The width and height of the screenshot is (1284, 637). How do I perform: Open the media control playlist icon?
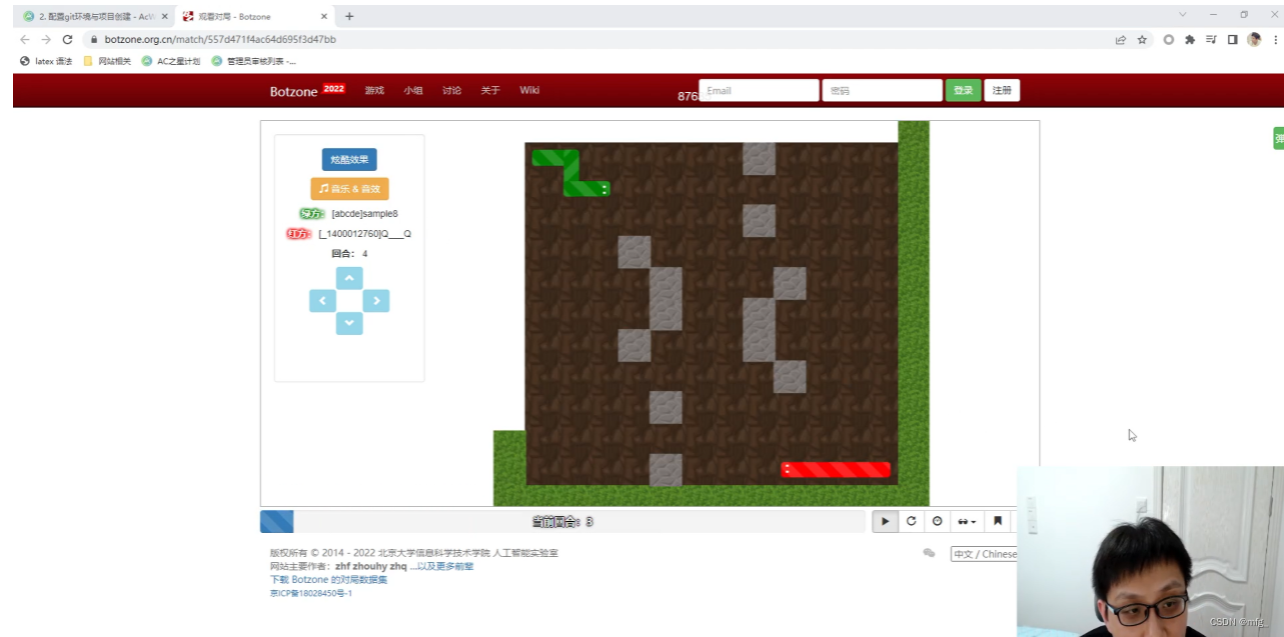(x=1211, y=40)
